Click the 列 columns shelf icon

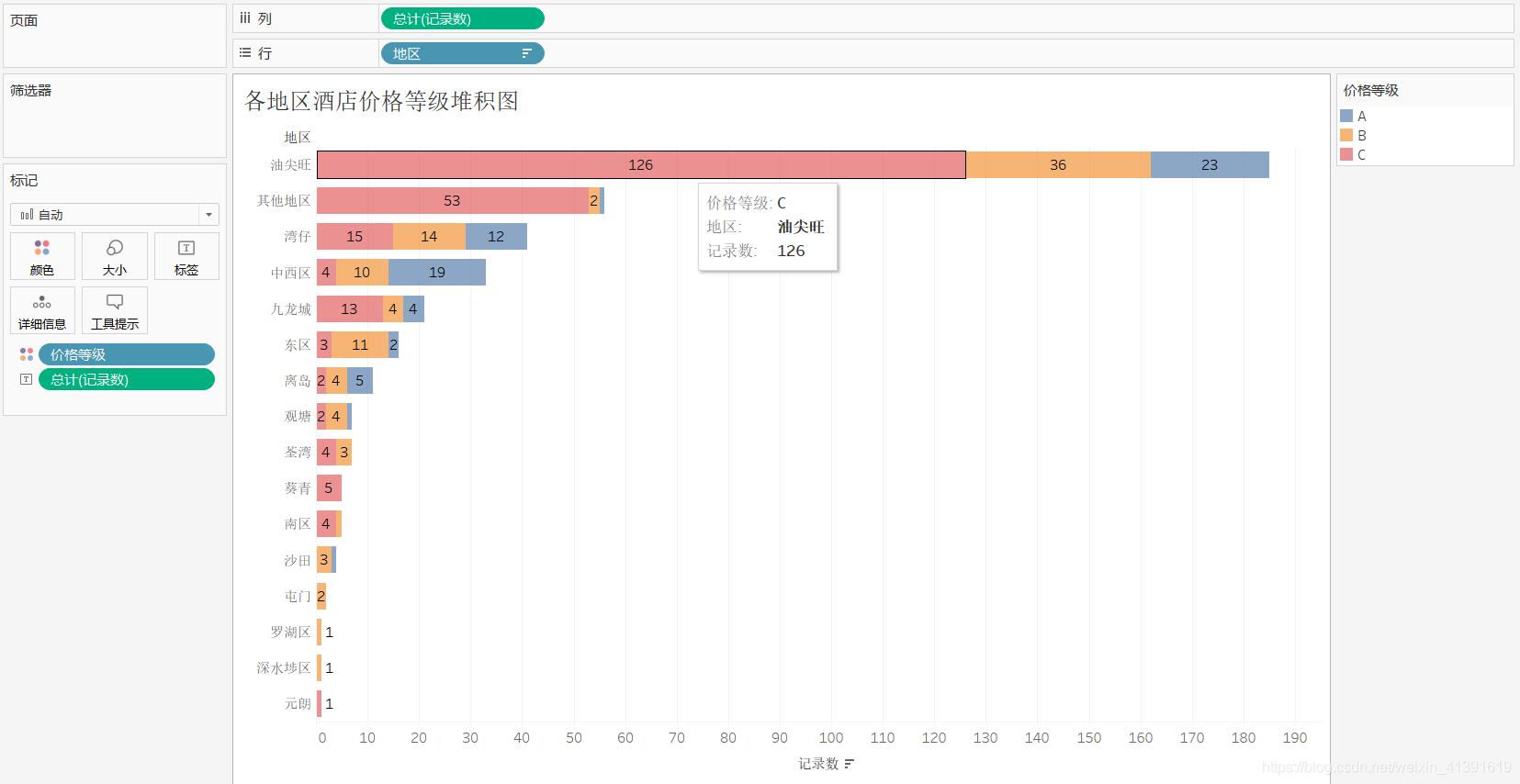(x=245, y=18)
